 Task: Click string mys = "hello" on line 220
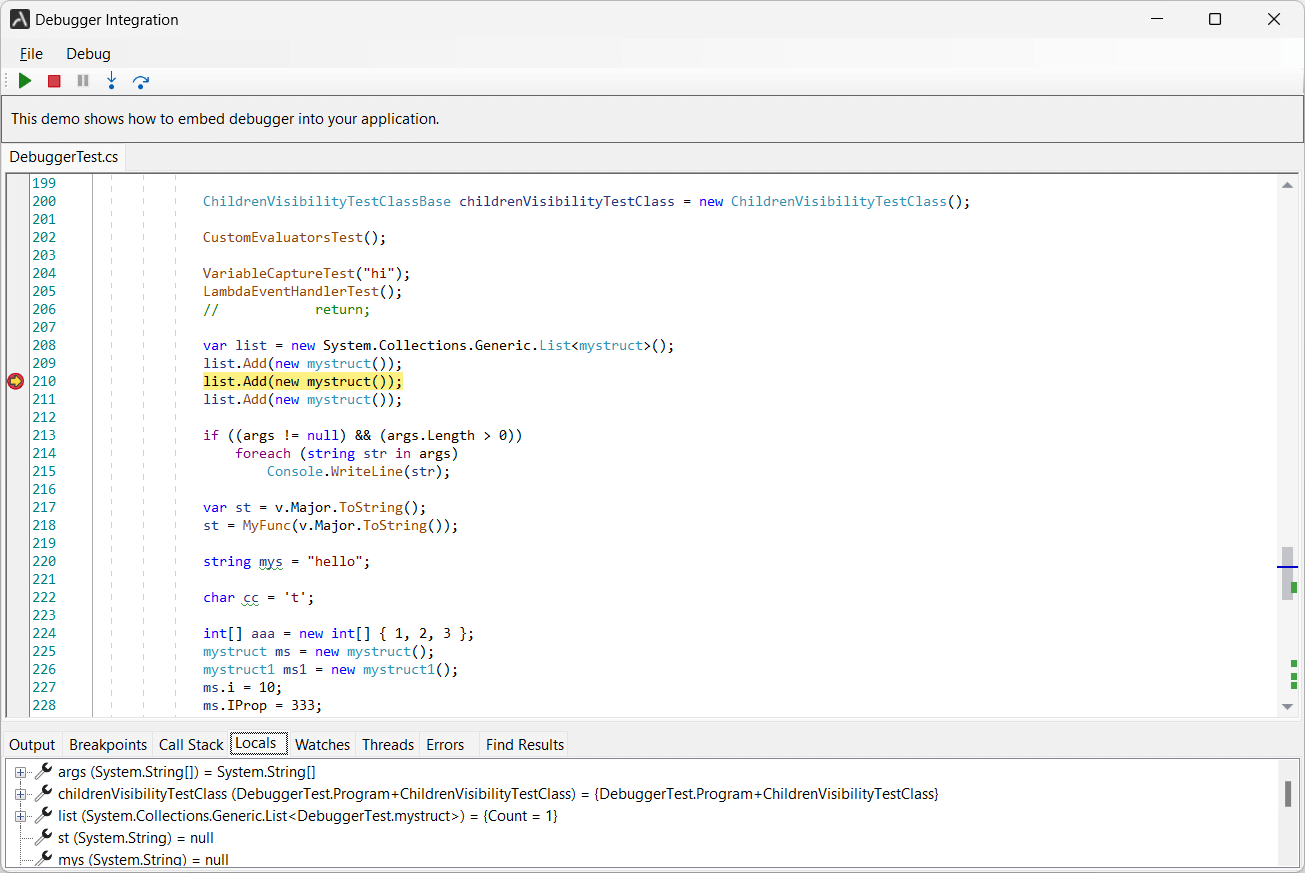286,561
